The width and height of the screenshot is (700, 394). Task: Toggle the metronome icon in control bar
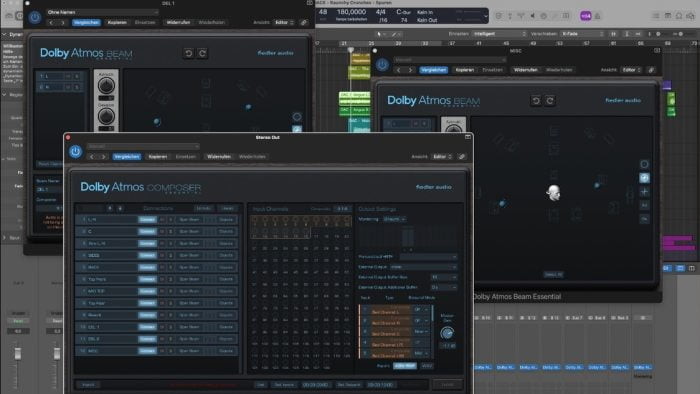pyautogui.click(x=597, y=16)
